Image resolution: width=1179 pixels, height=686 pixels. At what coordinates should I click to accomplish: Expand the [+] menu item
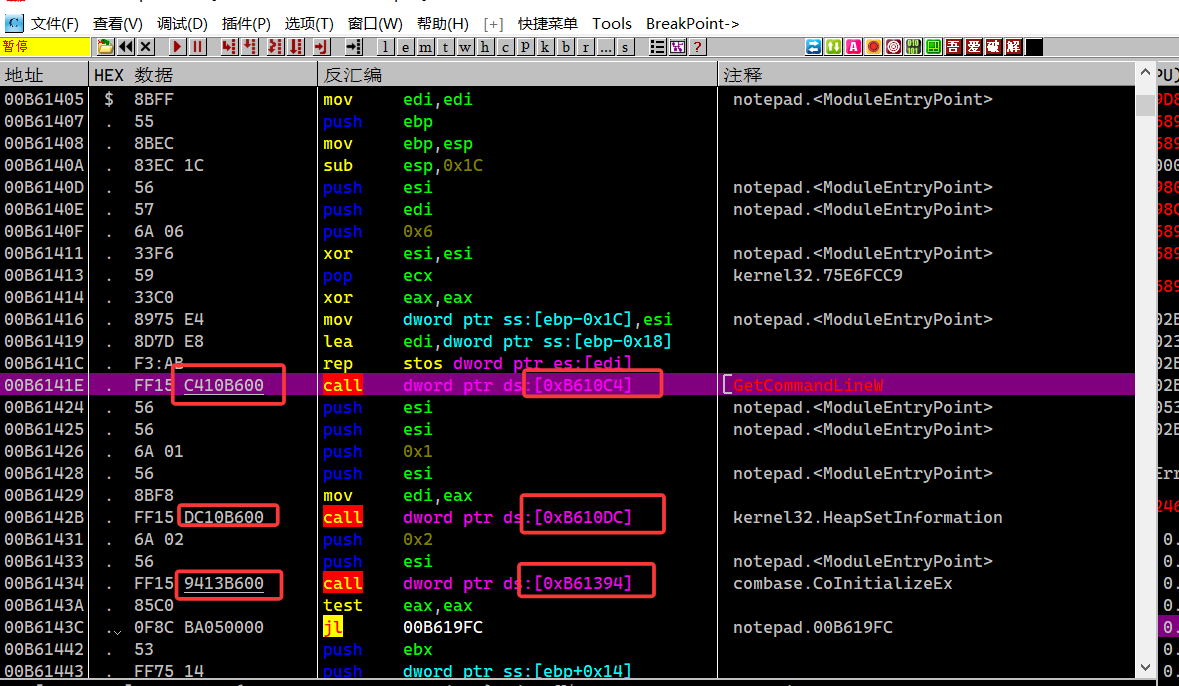click(493, 23)
